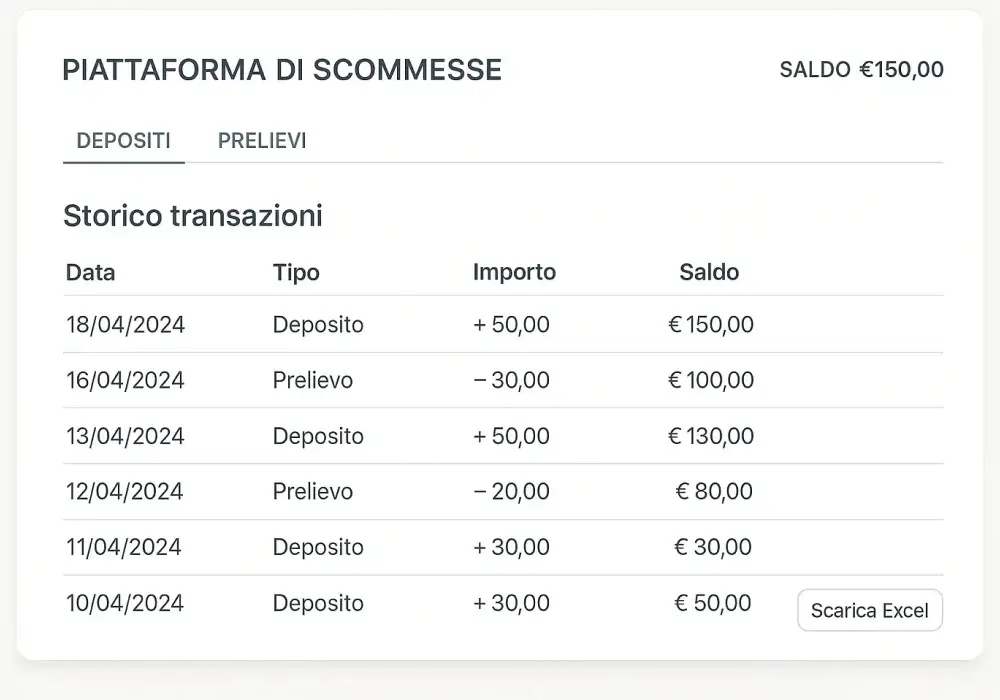Click the € 80,00 balance cell
The height and width of the screenshot is (700, 1000).
point(714,492)
